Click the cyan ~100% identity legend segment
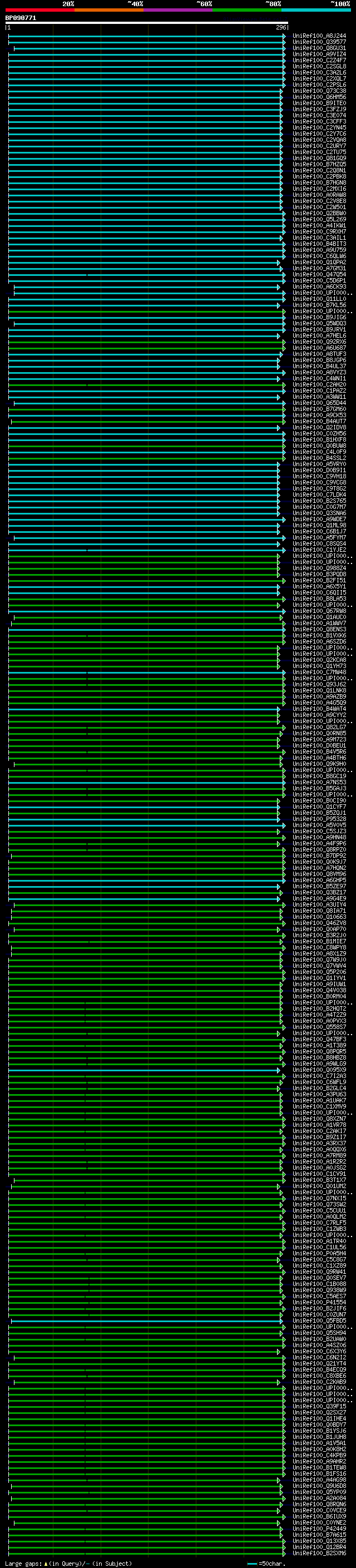 coord(316,10)
